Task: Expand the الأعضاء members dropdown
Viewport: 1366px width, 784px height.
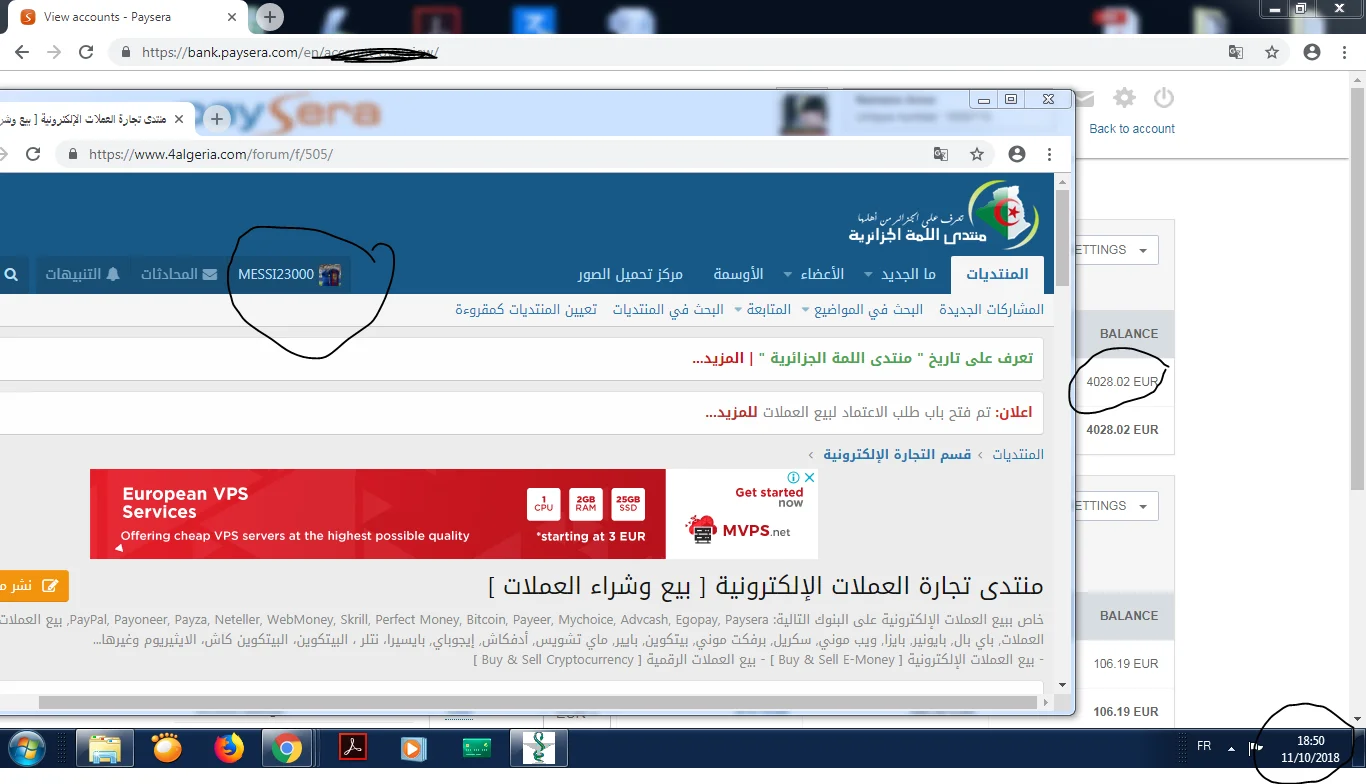Action: click(x=813, y=274)
